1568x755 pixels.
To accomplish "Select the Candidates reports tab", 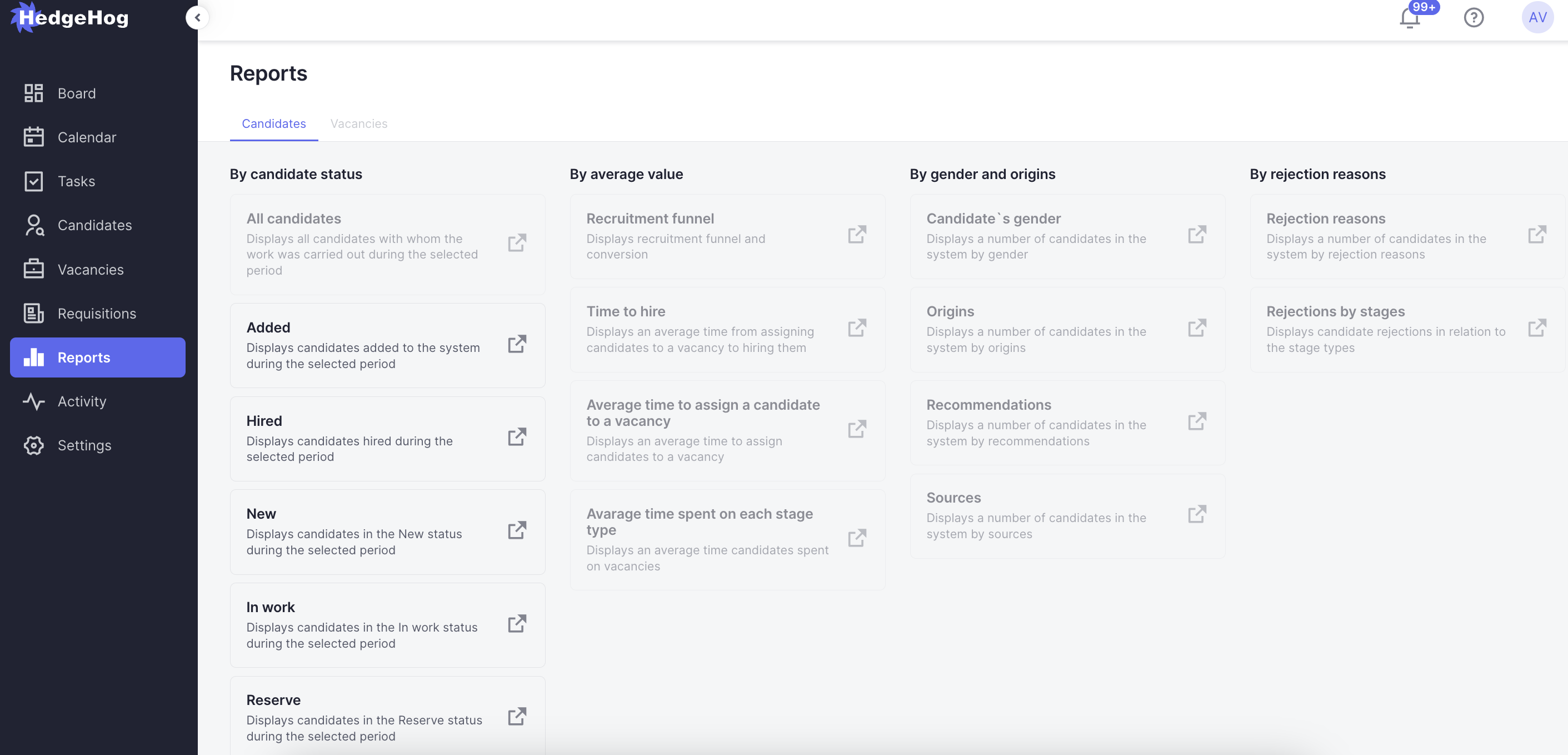I will pyautogui.click(x=274, y=123).
